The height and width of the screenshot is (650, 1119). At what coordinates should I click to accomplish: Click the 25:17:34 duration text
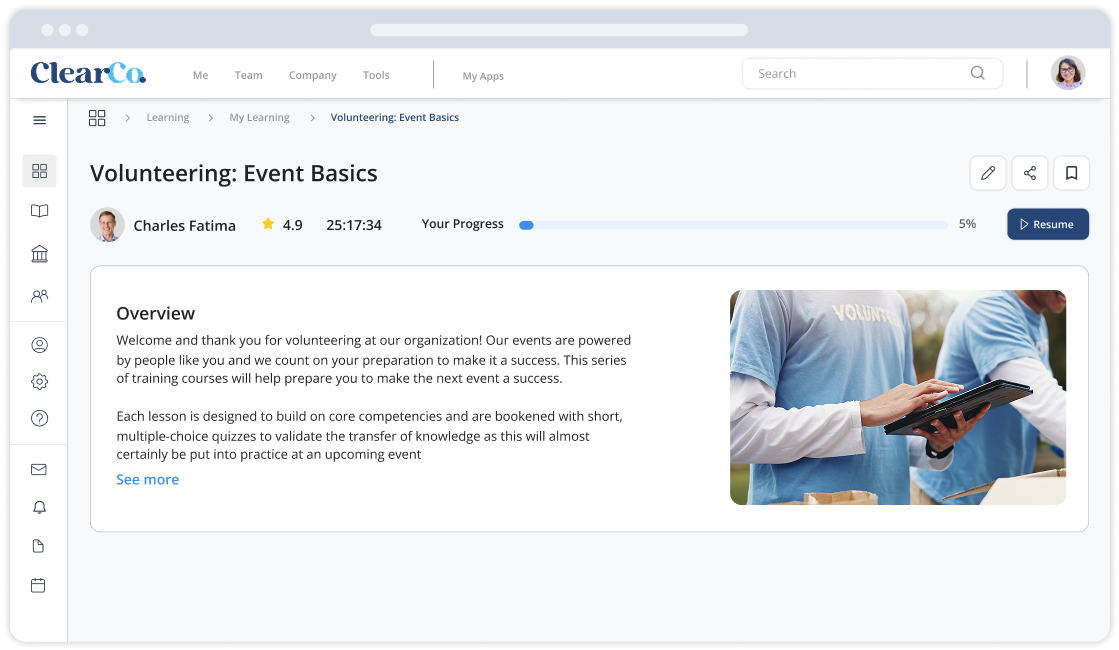pos(354,225)
